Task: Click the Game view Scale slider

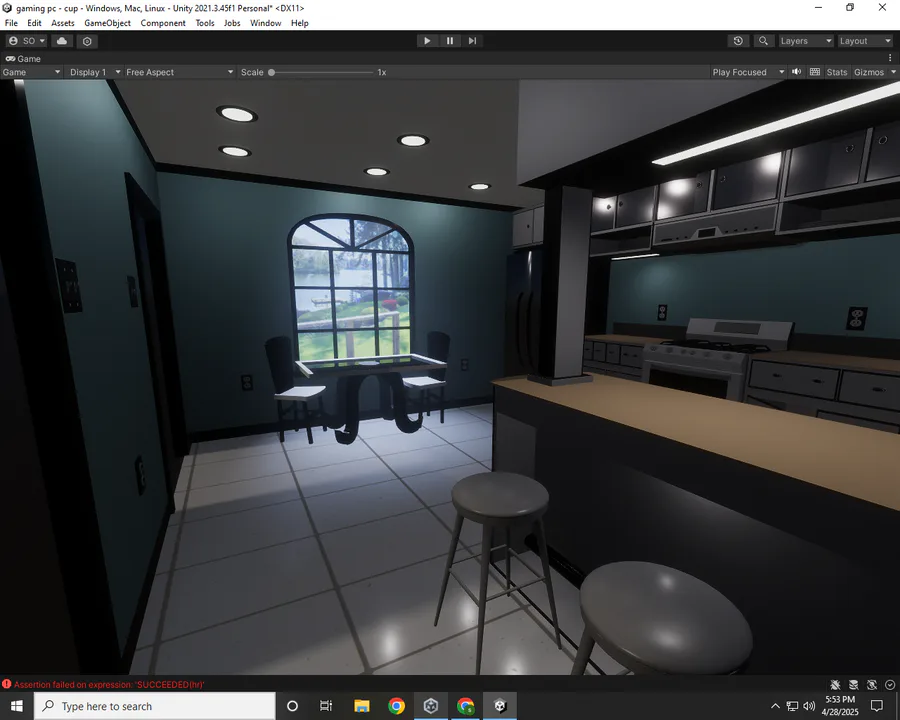Action: [322, 72]
